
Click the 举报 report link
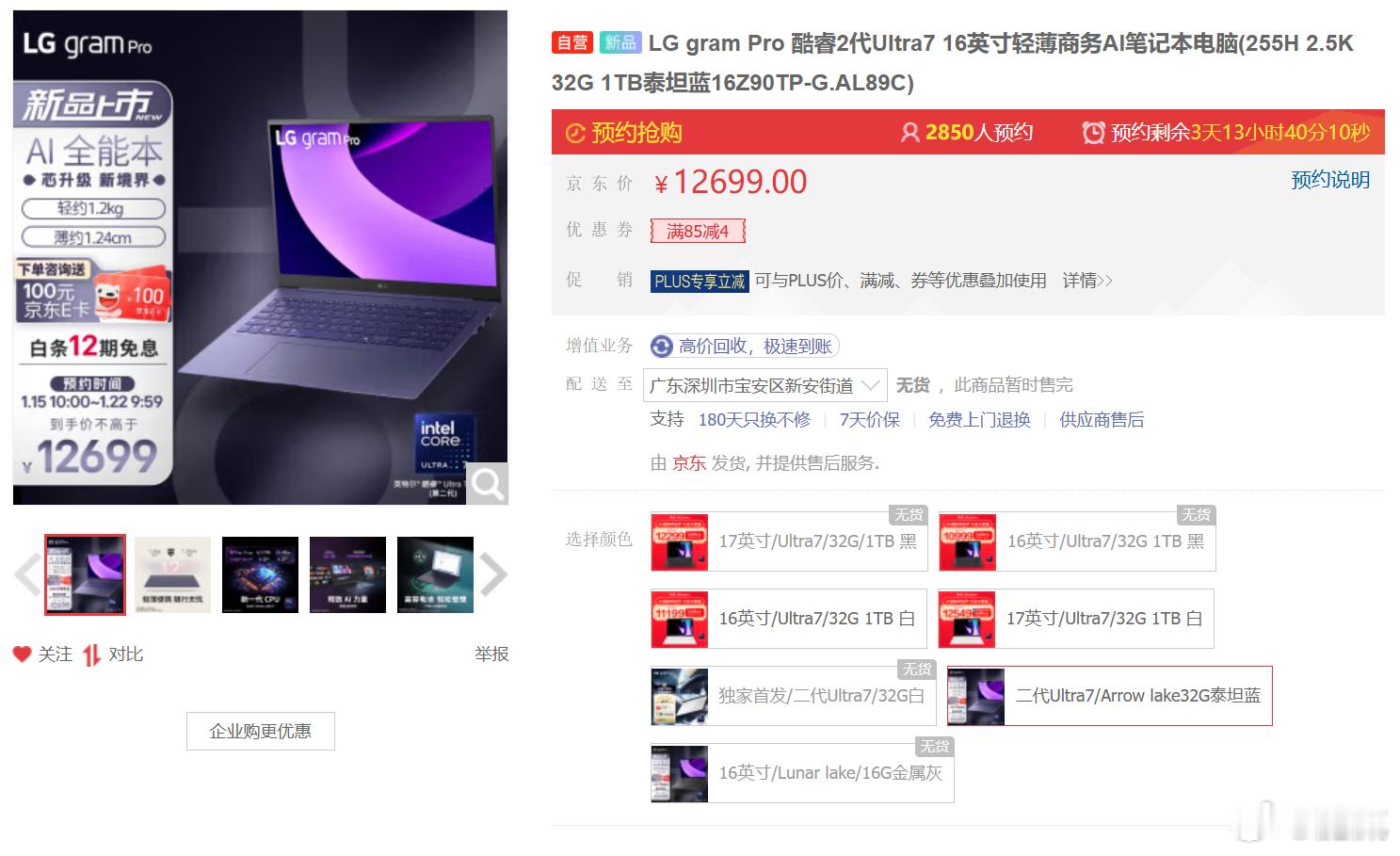[x=491, y=654]
